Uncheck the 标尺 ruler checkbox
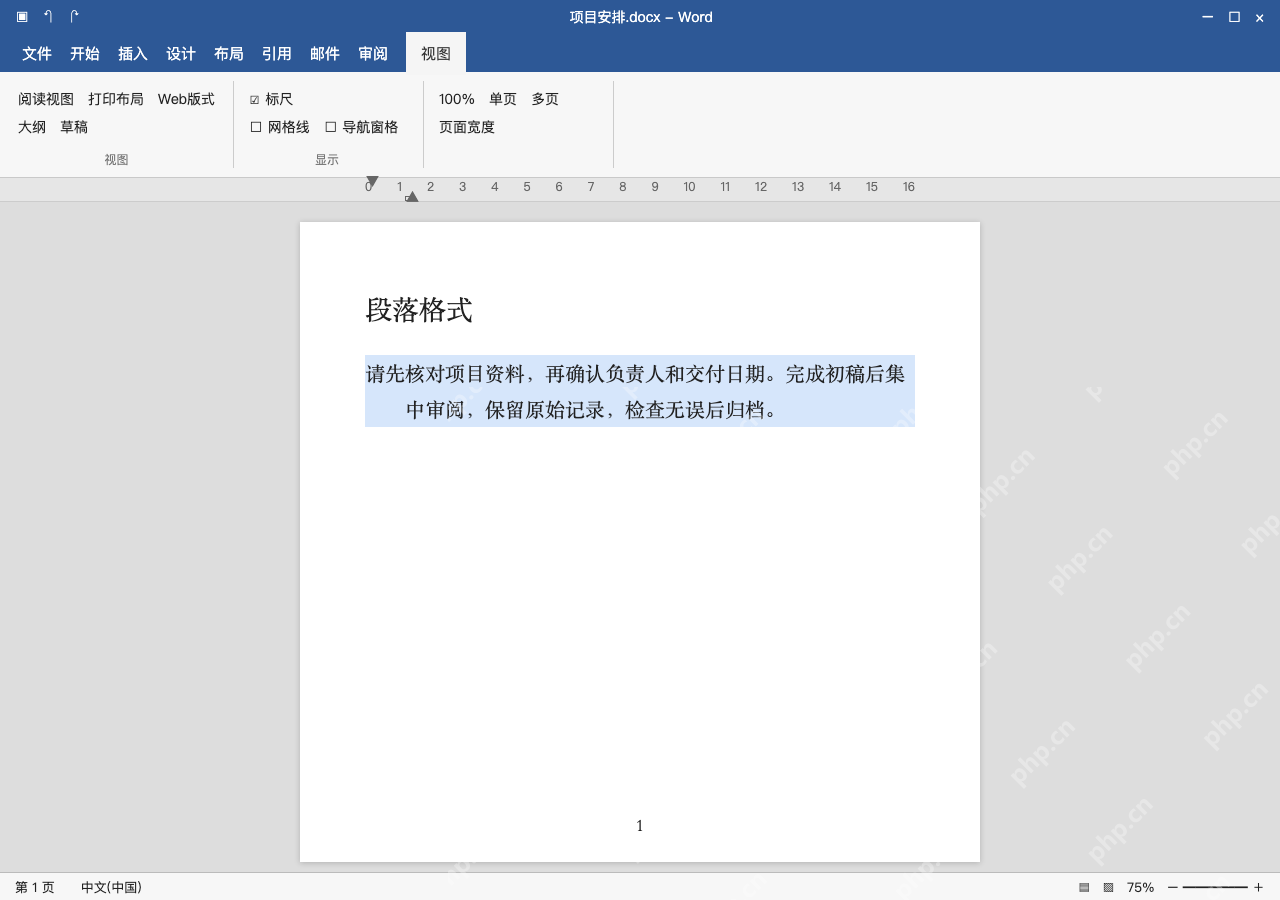The image size is (1280, 900). tap(255, 100)
